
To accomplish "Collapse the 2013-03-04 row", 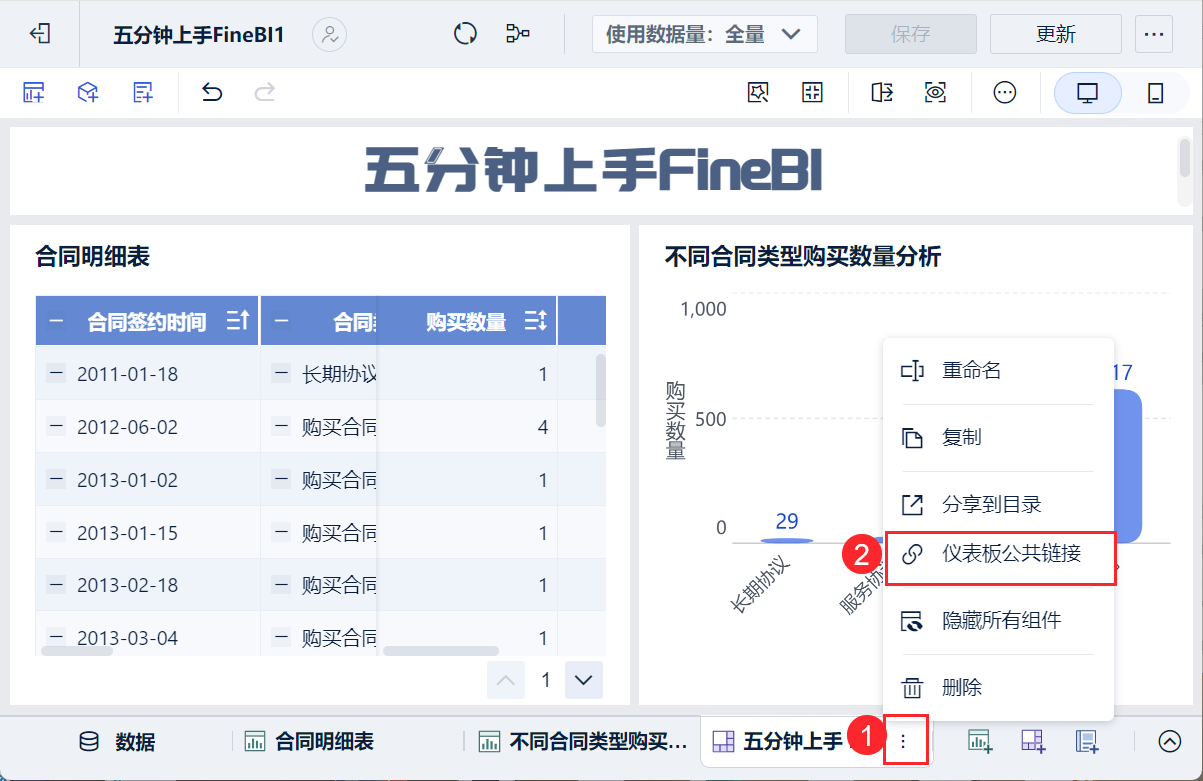I will pos(56,637).
